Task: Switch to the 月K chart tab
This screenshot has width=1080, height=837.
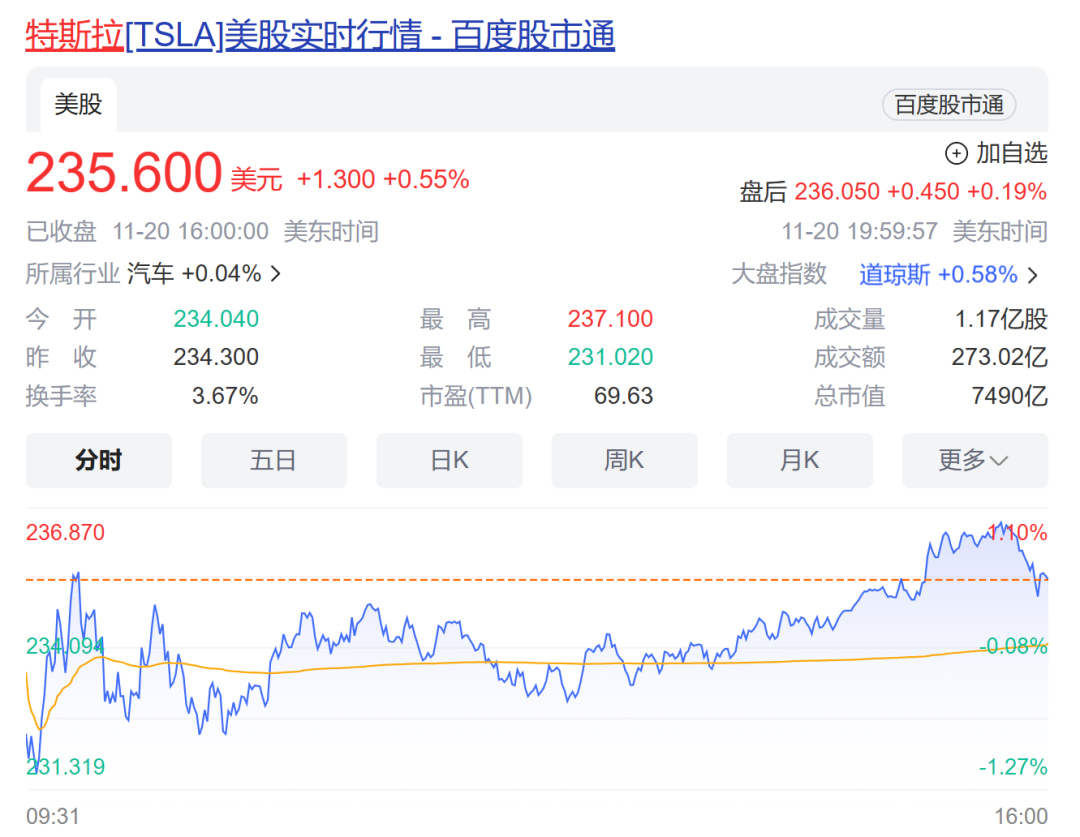Action: (800, 460)
